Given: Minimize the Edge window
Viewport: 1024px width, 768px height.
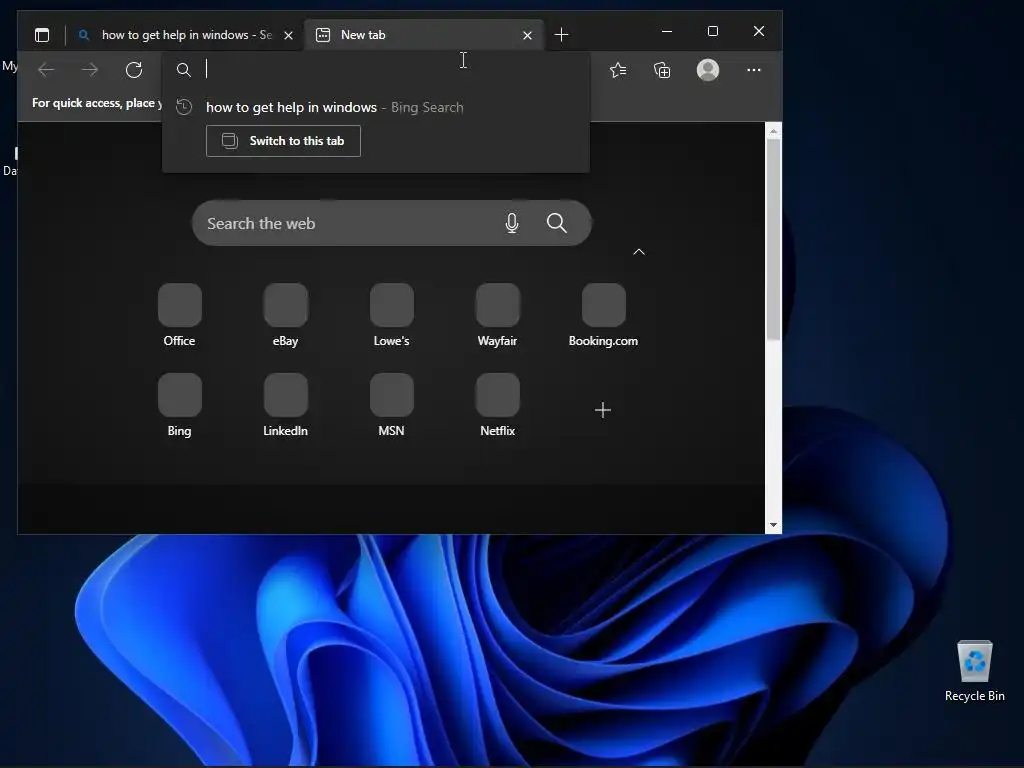Looking at the screenshot, I should [x=667, y=31].
